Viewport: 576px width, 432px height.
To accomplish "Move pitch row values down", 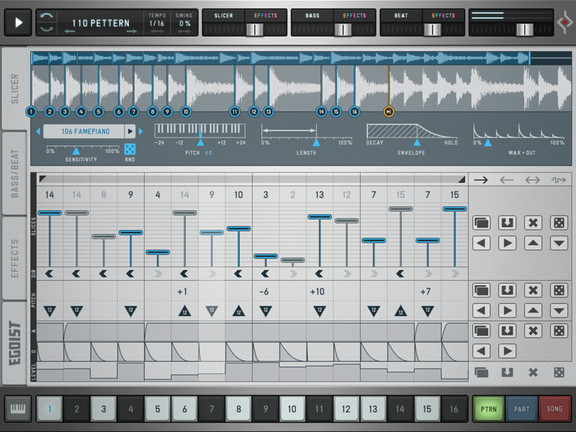I will pos(559,311).
